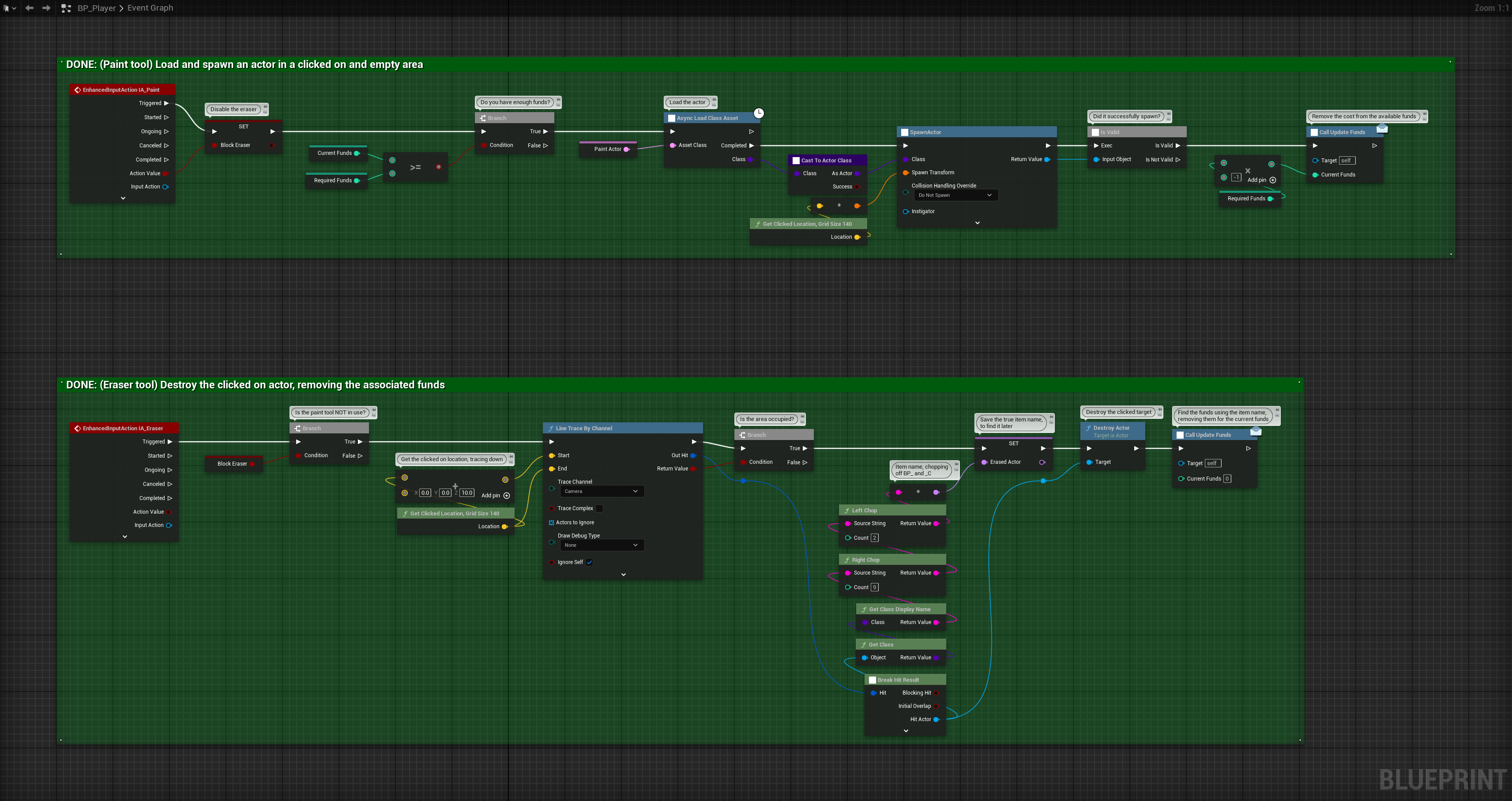The image size is (1512, 801).
Task: Click the blueprint graph icon beside BP_Player
Action: click(66, 8)
